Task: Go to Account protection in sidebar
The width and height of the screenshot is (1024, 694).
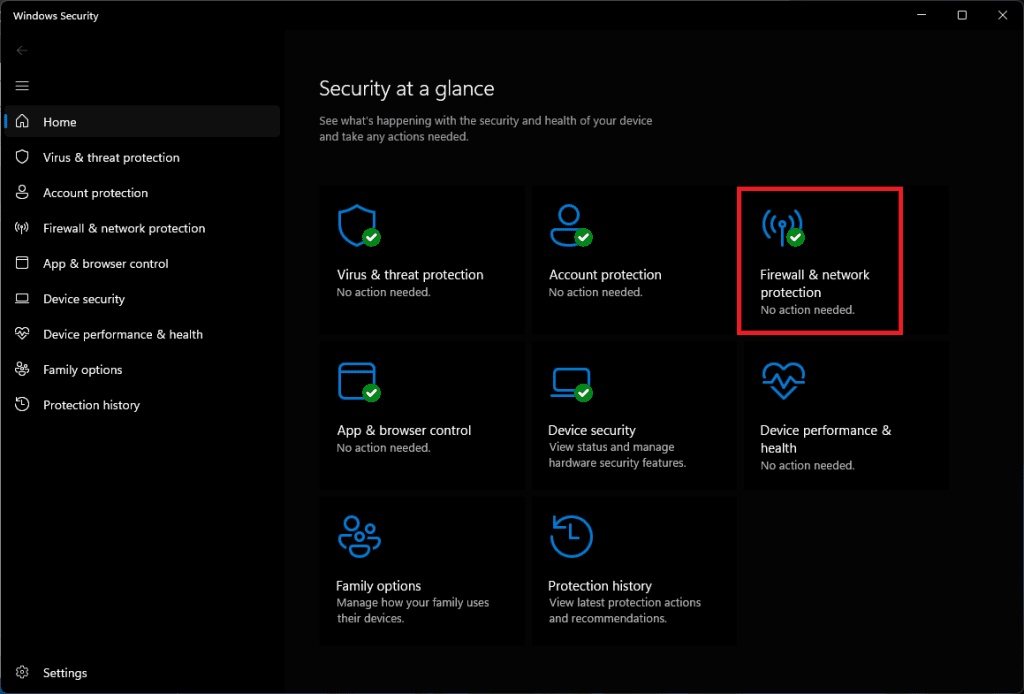Action: pyautogui.click(x=95, y=193)
